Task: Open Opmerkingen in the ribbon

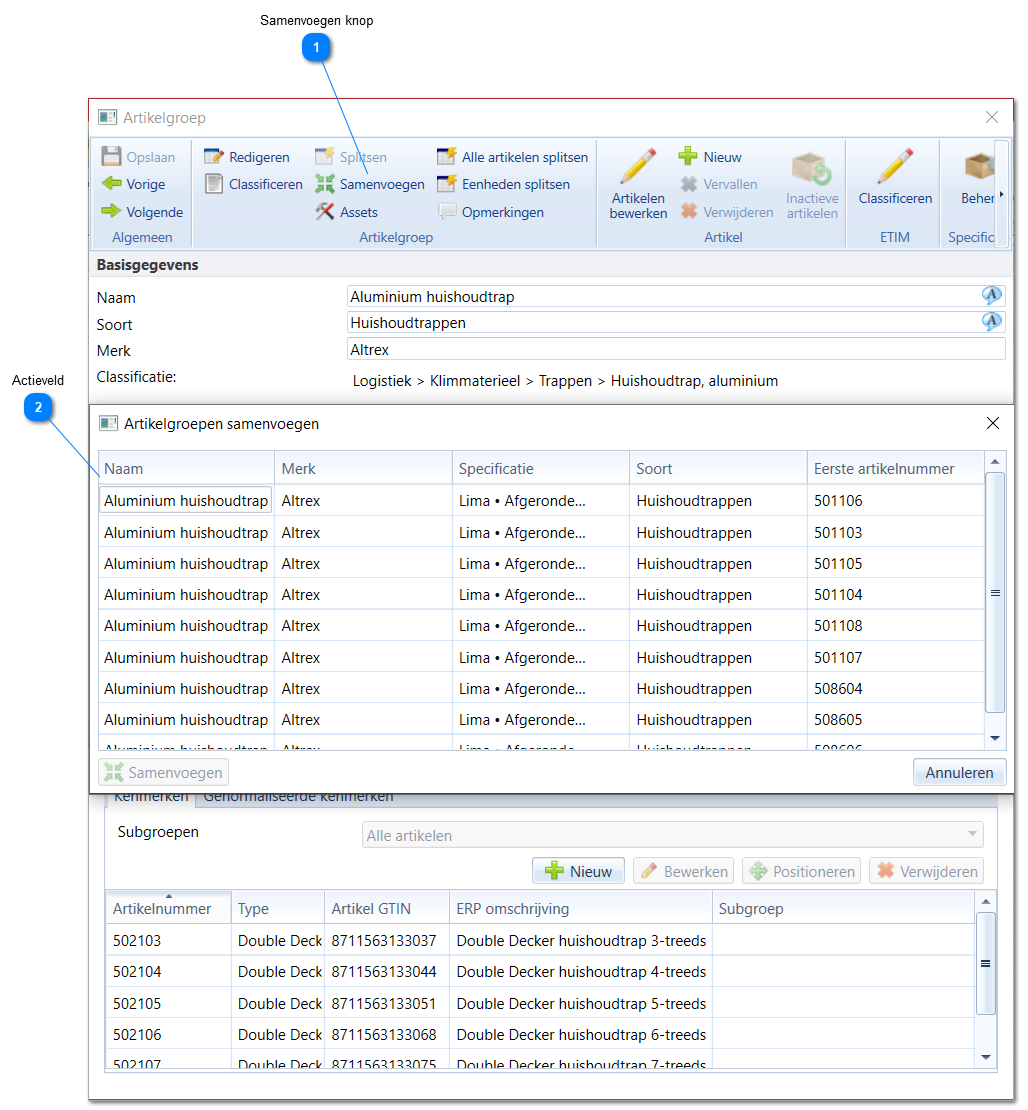Action: point(491,212)
